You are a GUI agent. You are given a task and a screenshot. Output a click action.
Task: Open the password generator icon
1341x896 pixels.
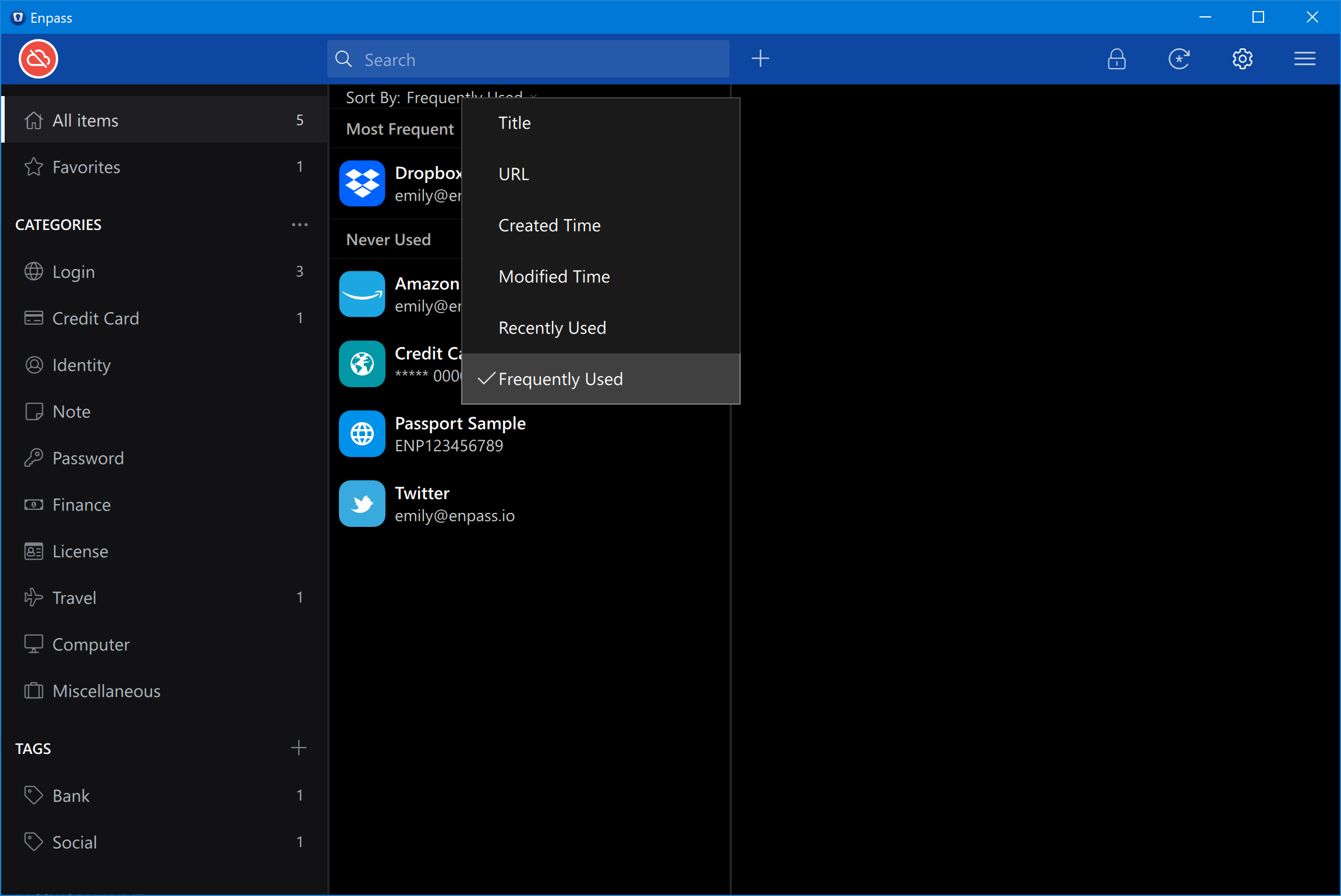pos(1179,59)
